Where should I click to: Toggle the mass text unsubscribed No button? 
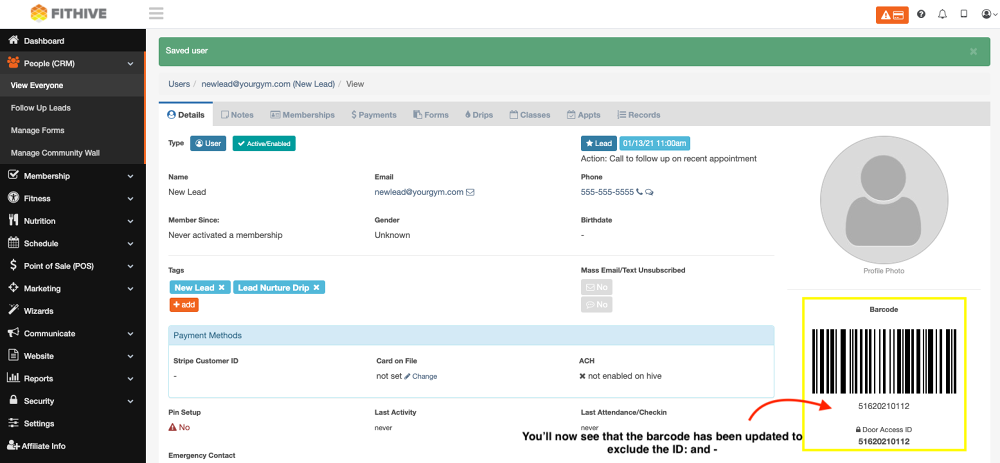pos(596,304)
